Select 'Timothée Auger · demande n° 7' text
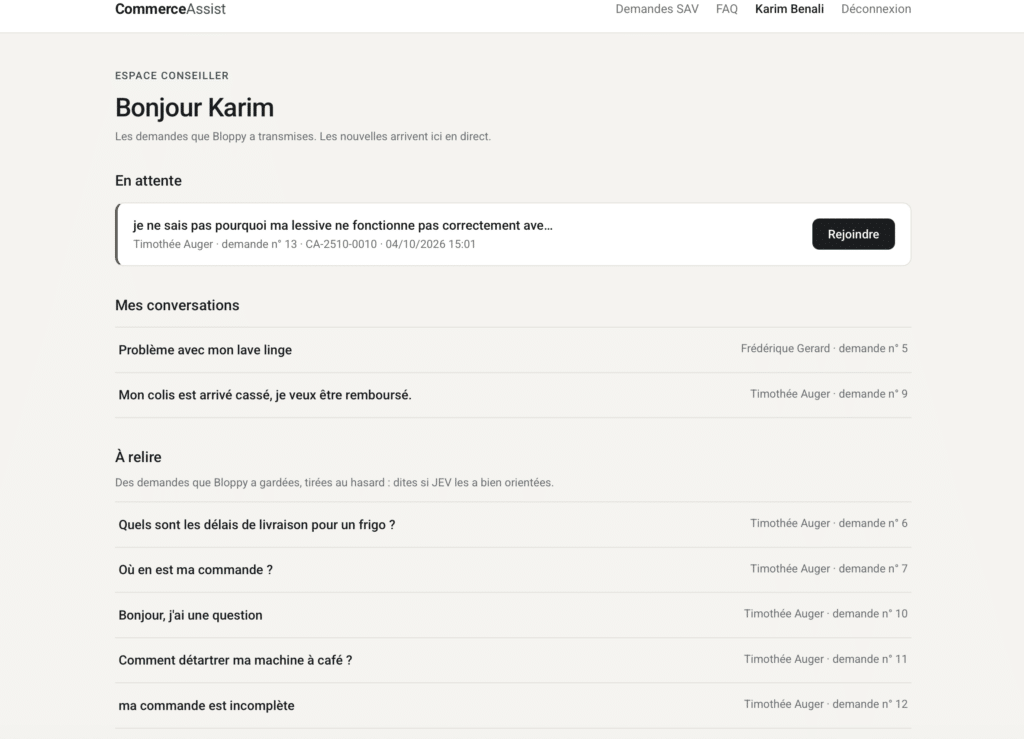1024x739 pixels. [x=828, y=569]
